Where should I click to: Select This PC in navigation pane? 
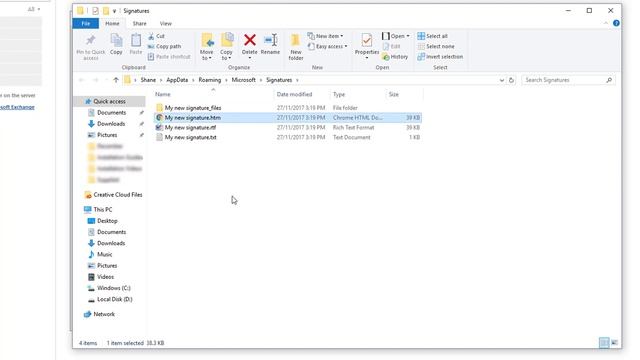pyautogui.click(x=102, y=209)
